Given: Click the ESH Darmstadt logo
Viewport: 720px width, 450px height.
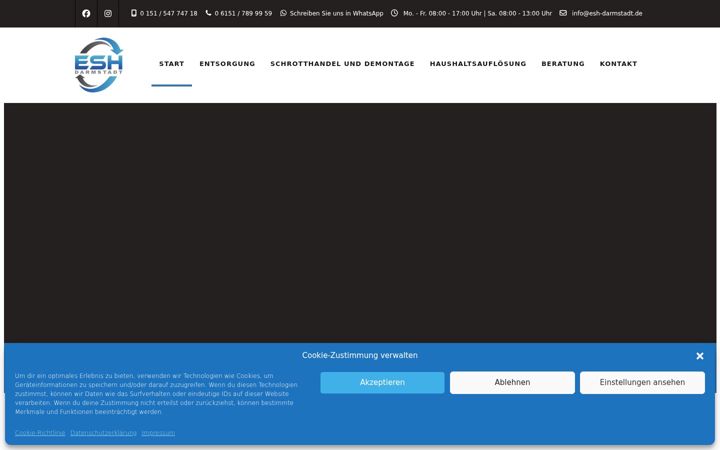Looking at the screenshot, I should coord(99,65).
